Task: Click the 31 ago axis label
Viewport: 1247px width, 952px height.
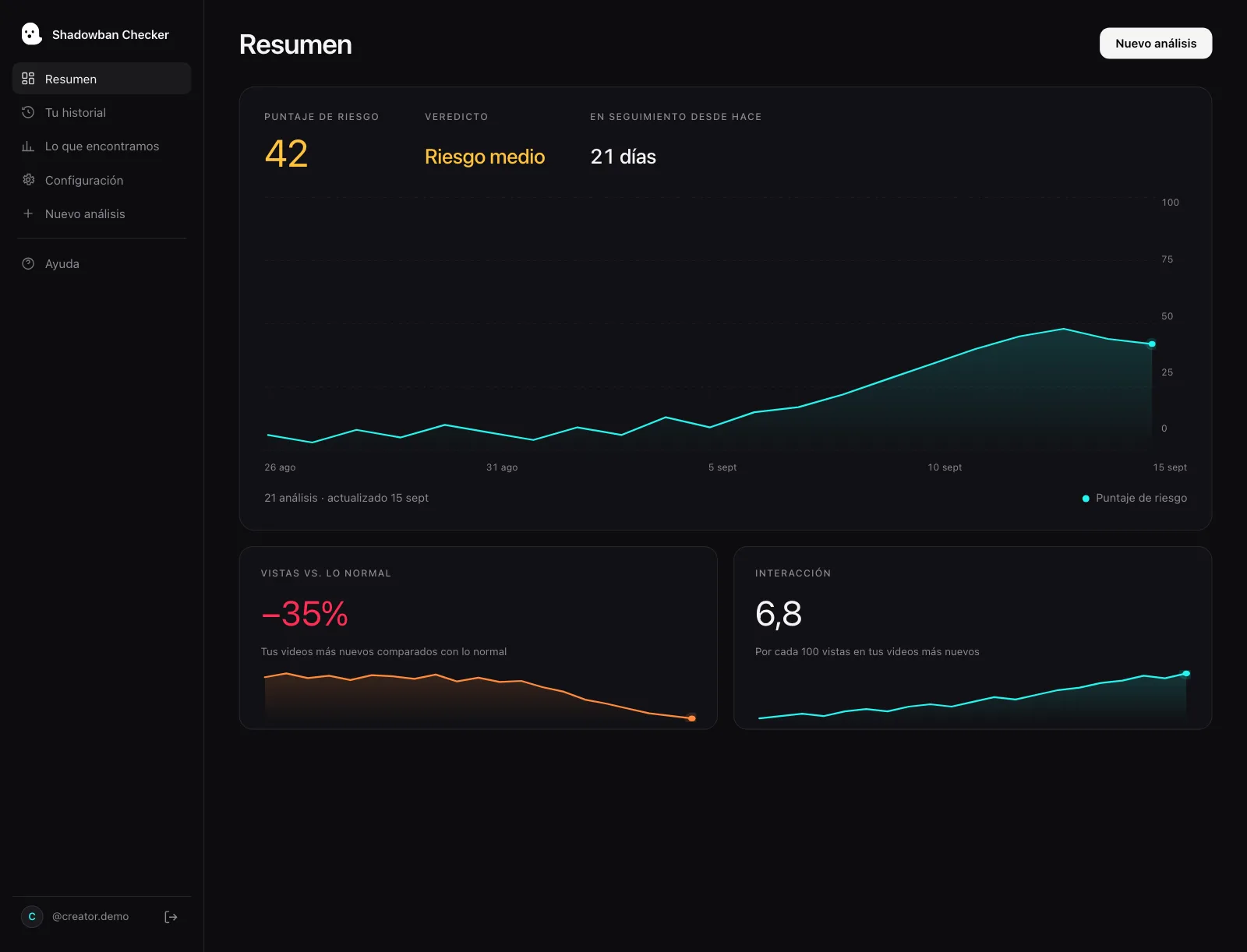Action: coord(502,467)
